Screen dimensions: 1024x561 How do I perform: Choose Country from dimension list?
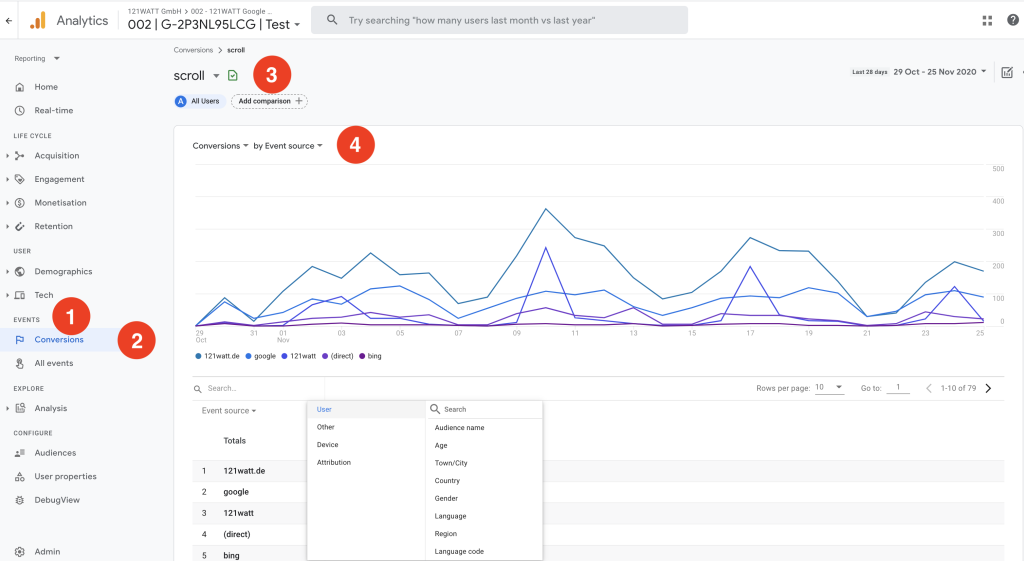(447, 481)
